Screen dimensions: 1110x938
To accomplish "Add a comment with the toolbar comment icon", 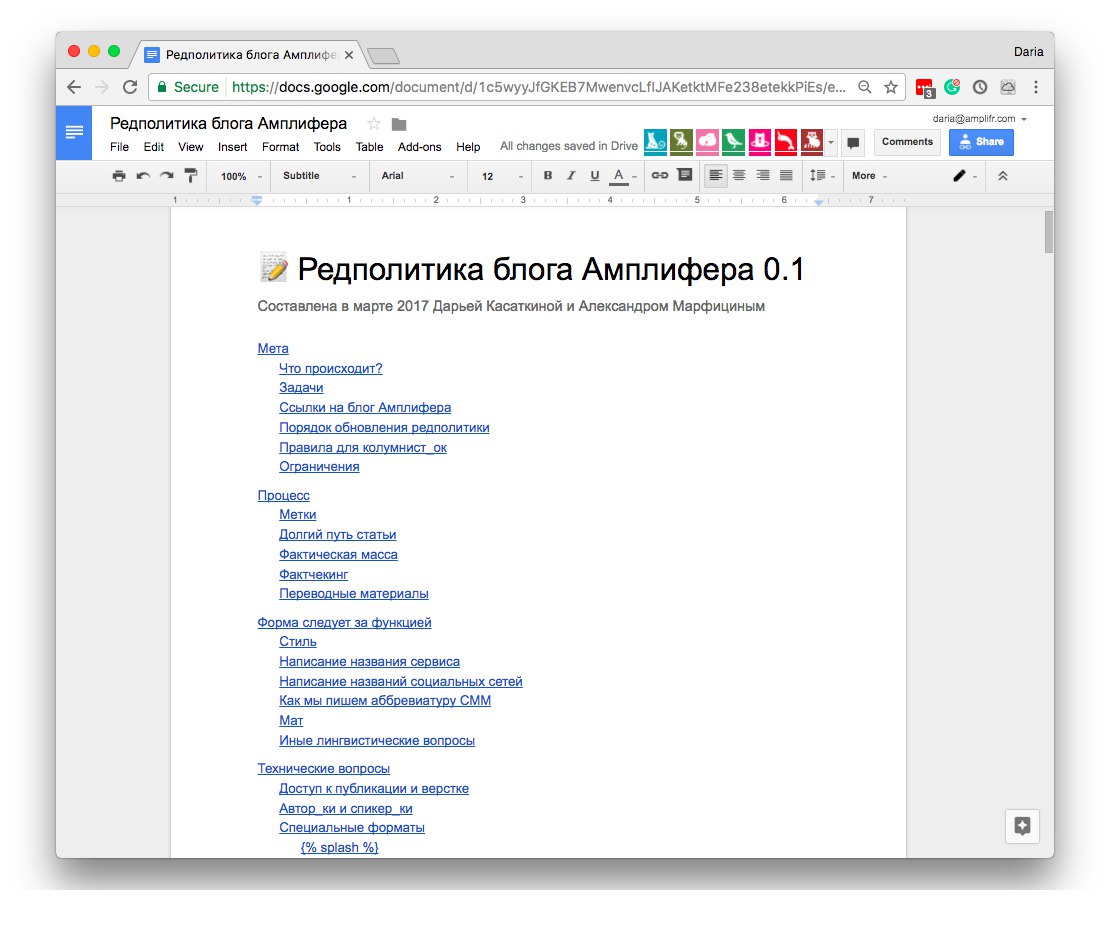I will pyautogui.click(x=685, y=175).
